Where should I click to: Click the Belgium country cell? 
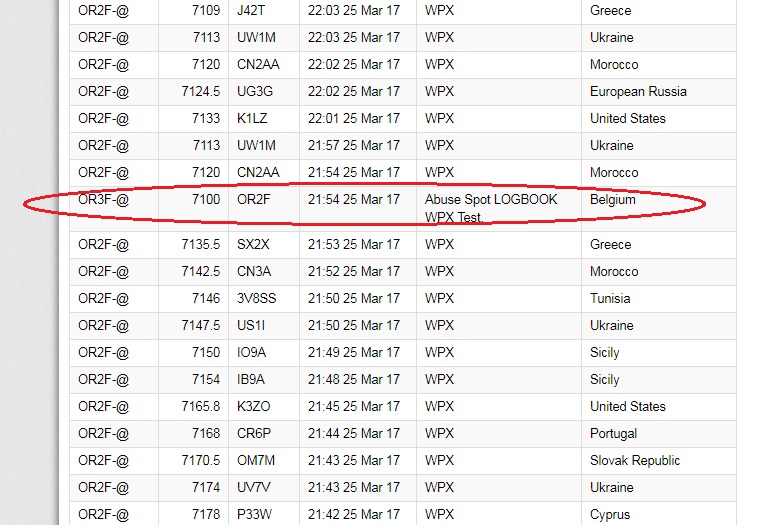click(613, 199)
